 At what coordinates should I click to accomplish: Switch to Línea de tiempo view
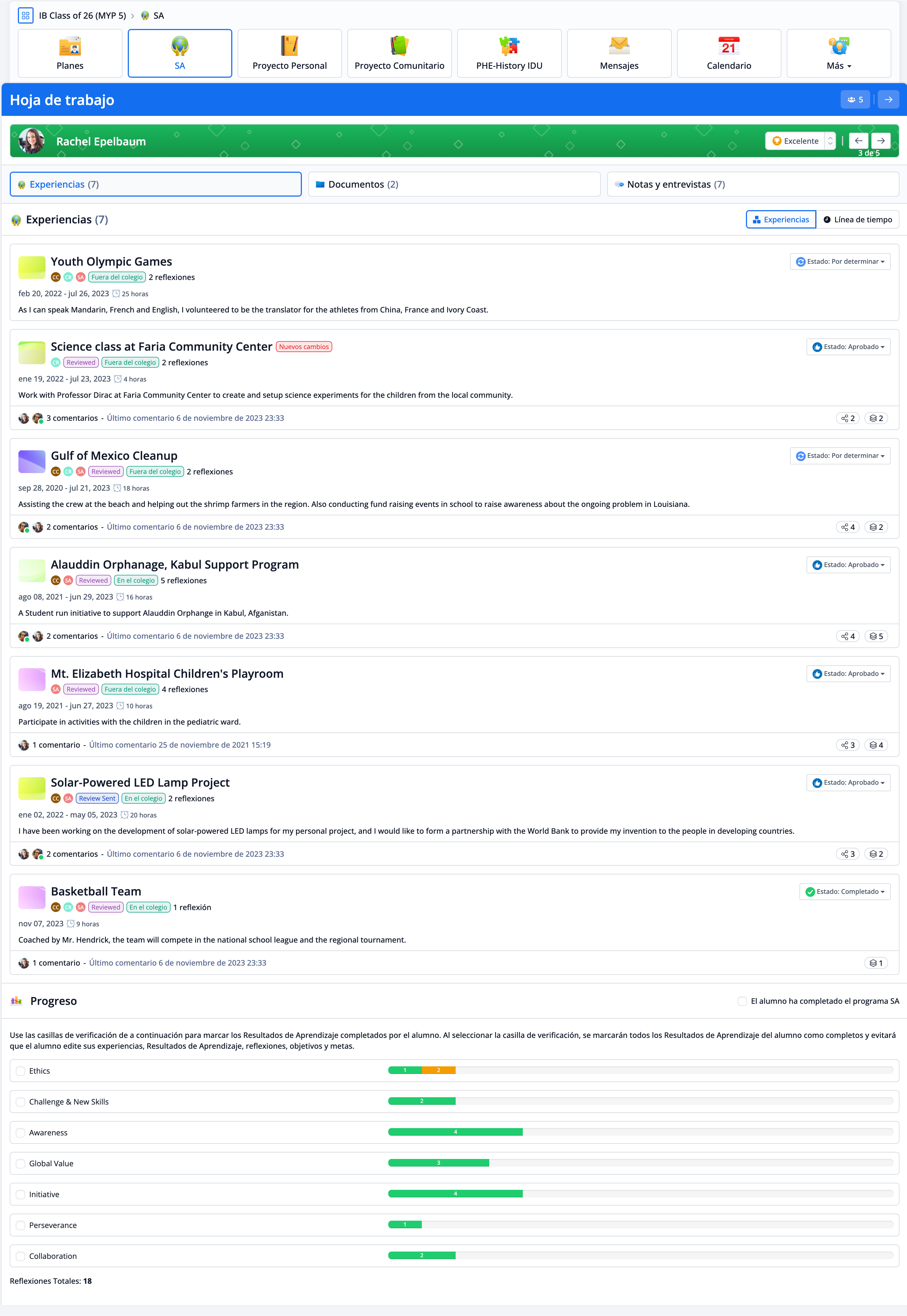click(857, 219)
